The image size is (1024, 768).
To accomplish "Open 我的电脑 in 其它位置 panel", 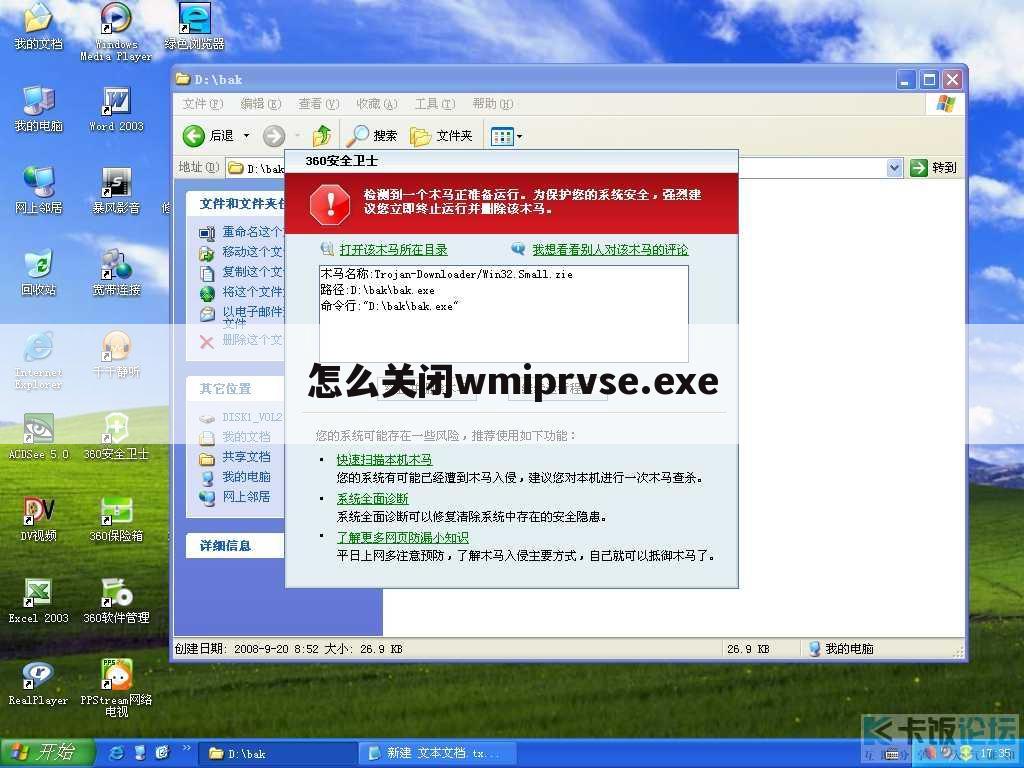I will (235, 477).
